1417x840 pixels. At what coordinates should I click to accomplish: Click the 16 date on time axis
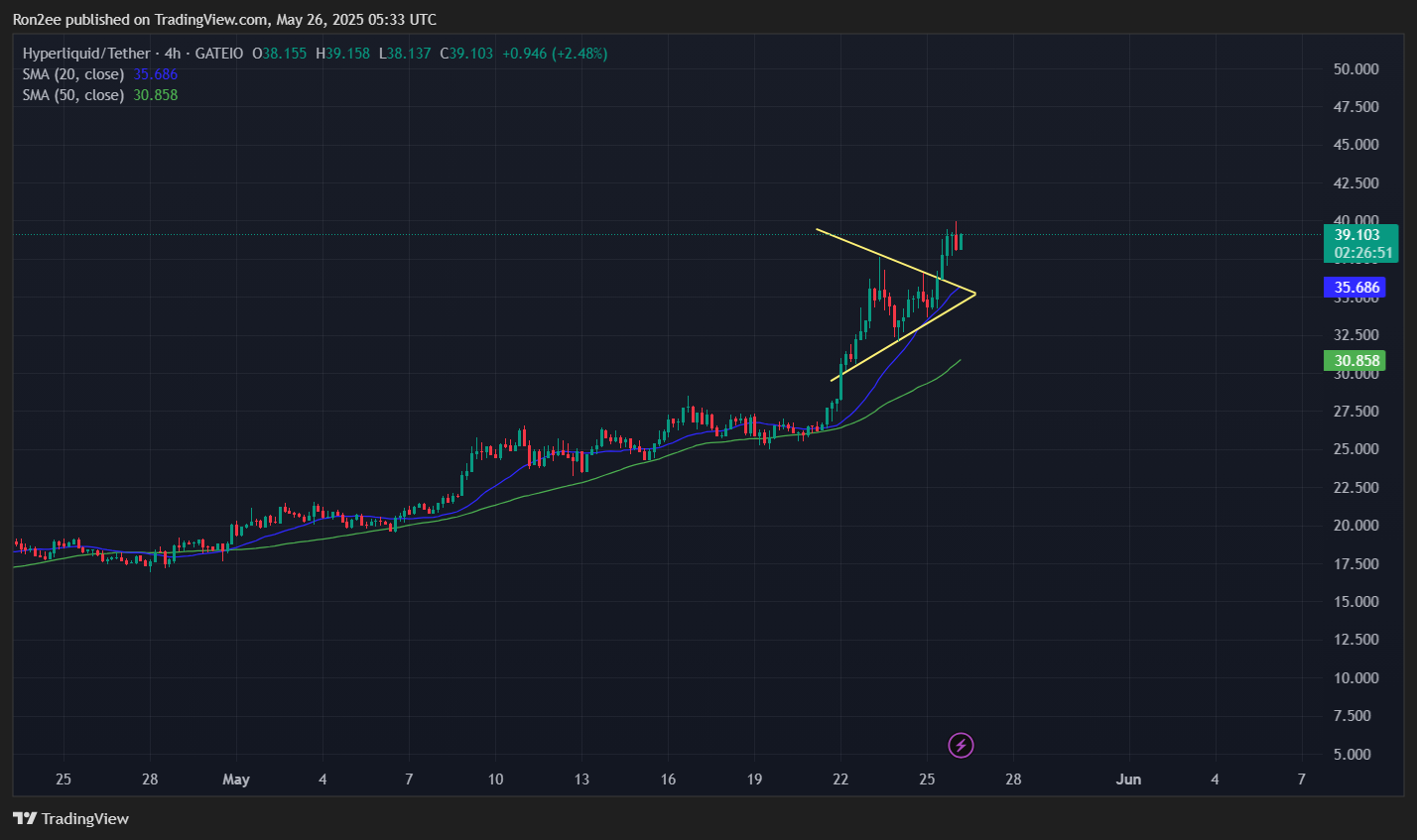668,780
